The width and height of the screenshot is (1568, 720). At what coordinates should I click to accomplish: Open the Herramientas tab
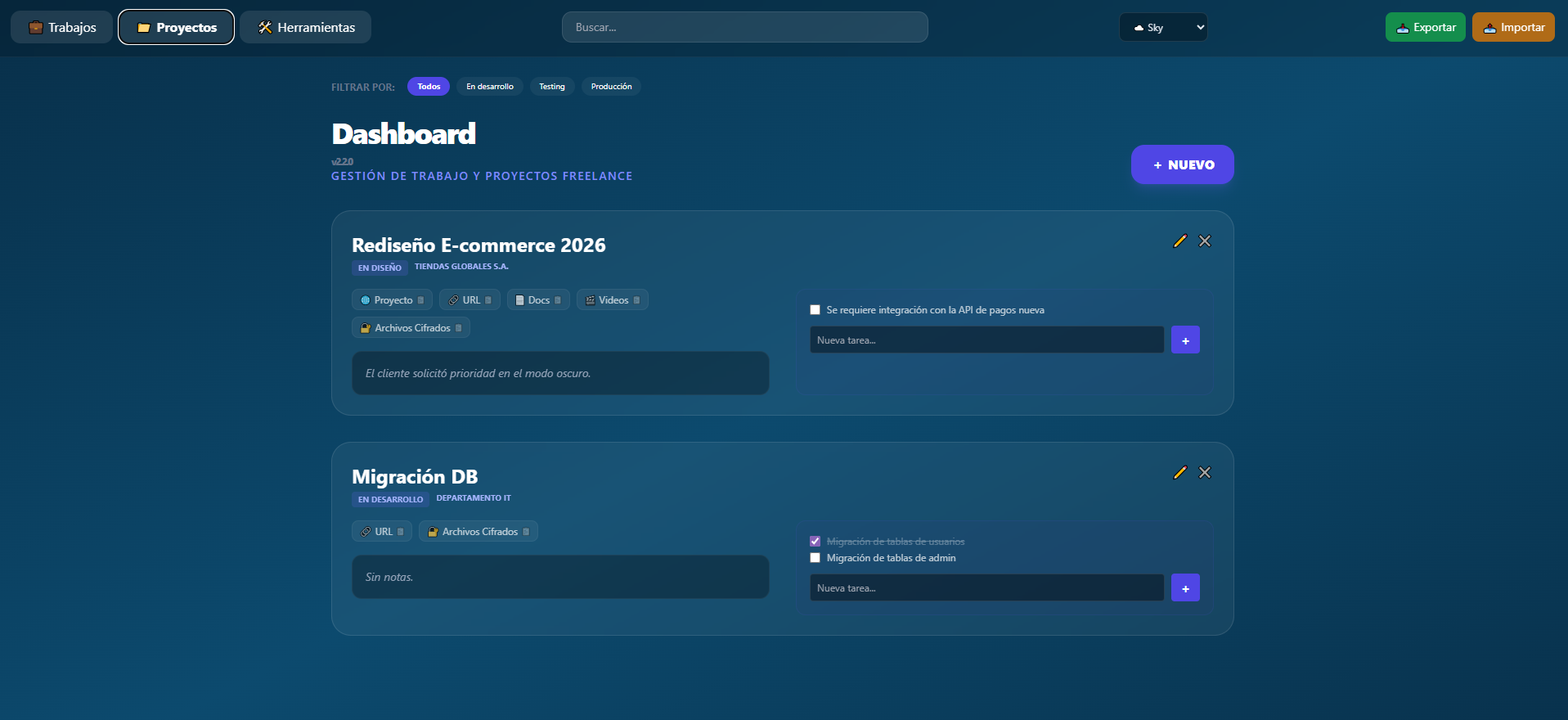[306, 28]
